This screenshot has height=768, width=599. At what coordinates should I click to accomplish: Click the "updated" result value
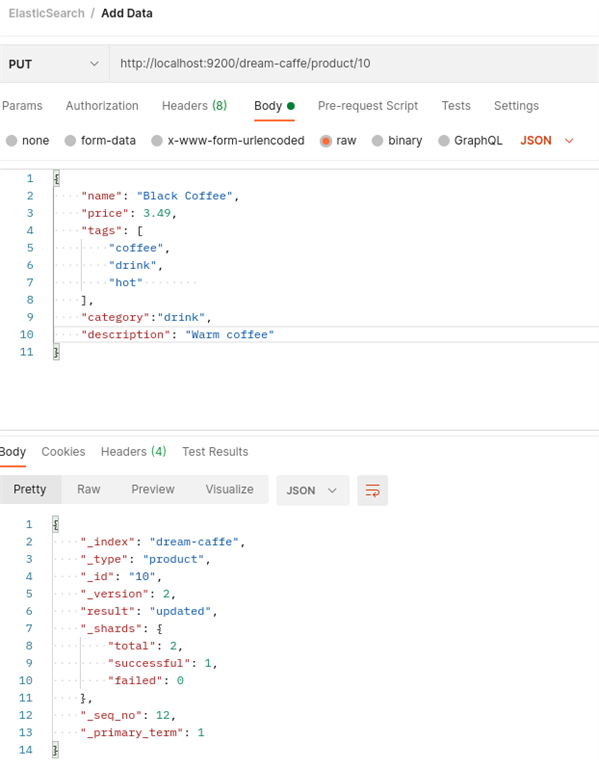(180, 611)
